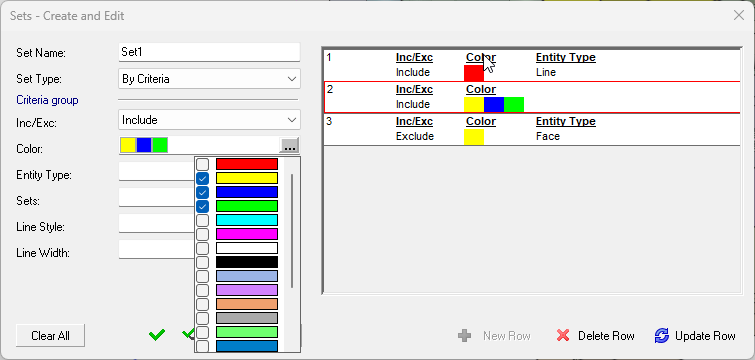Open the color picker ellipsis button
755x360 pixels.
click(x=289, y=146)
